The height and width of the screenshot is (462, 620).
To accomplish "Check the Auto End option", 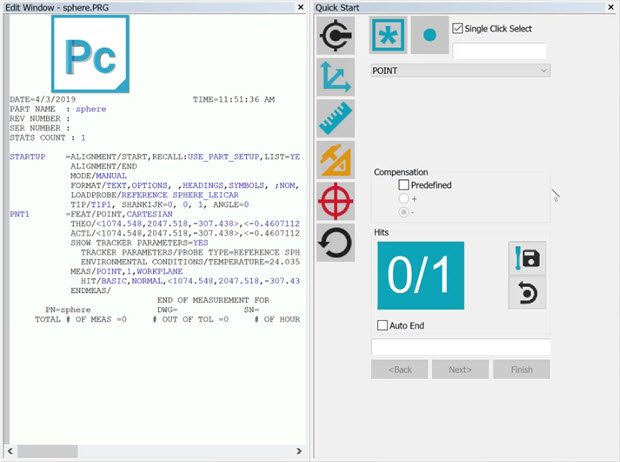I will coord(383,325).
